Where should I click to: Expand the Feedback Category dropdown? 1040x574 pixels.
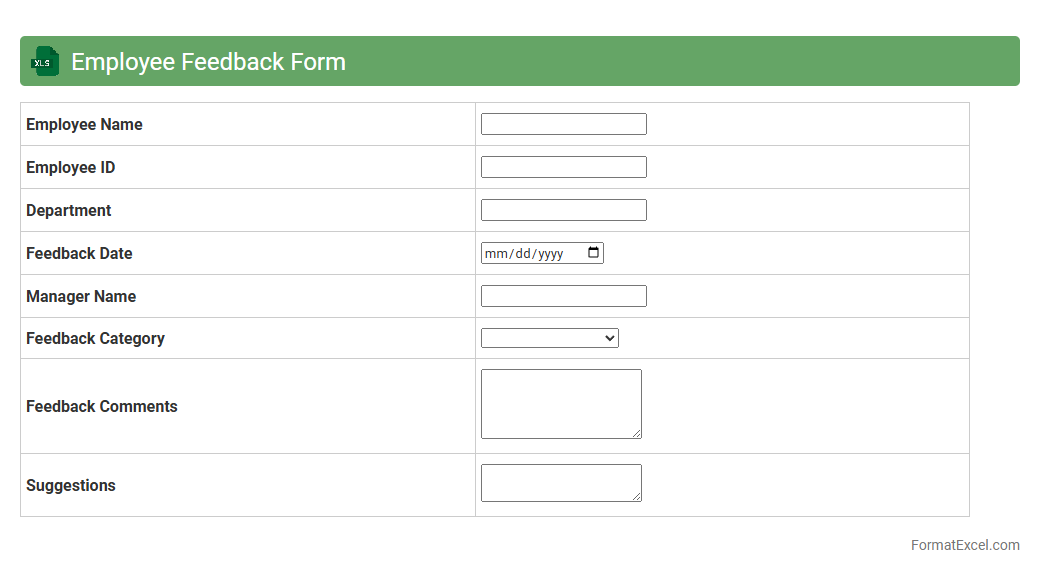549,338
